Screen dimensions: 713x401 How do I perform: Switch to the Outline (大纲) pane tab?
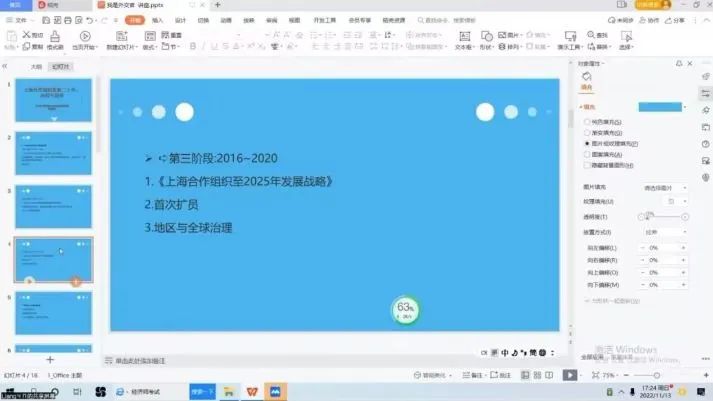pyautogui.click(x=37, y=68)
